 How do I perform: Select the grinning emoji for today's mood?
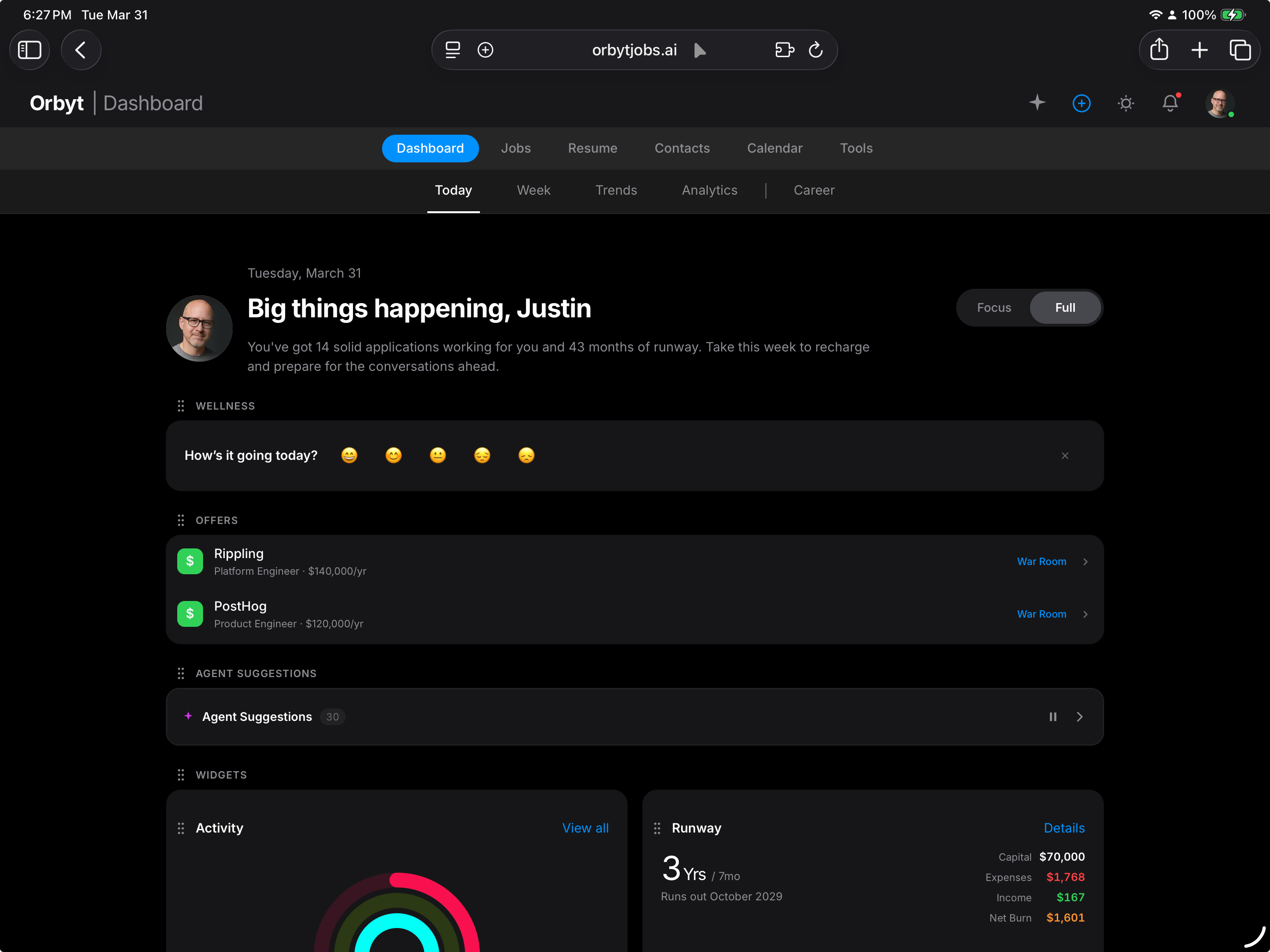(349, 455)
